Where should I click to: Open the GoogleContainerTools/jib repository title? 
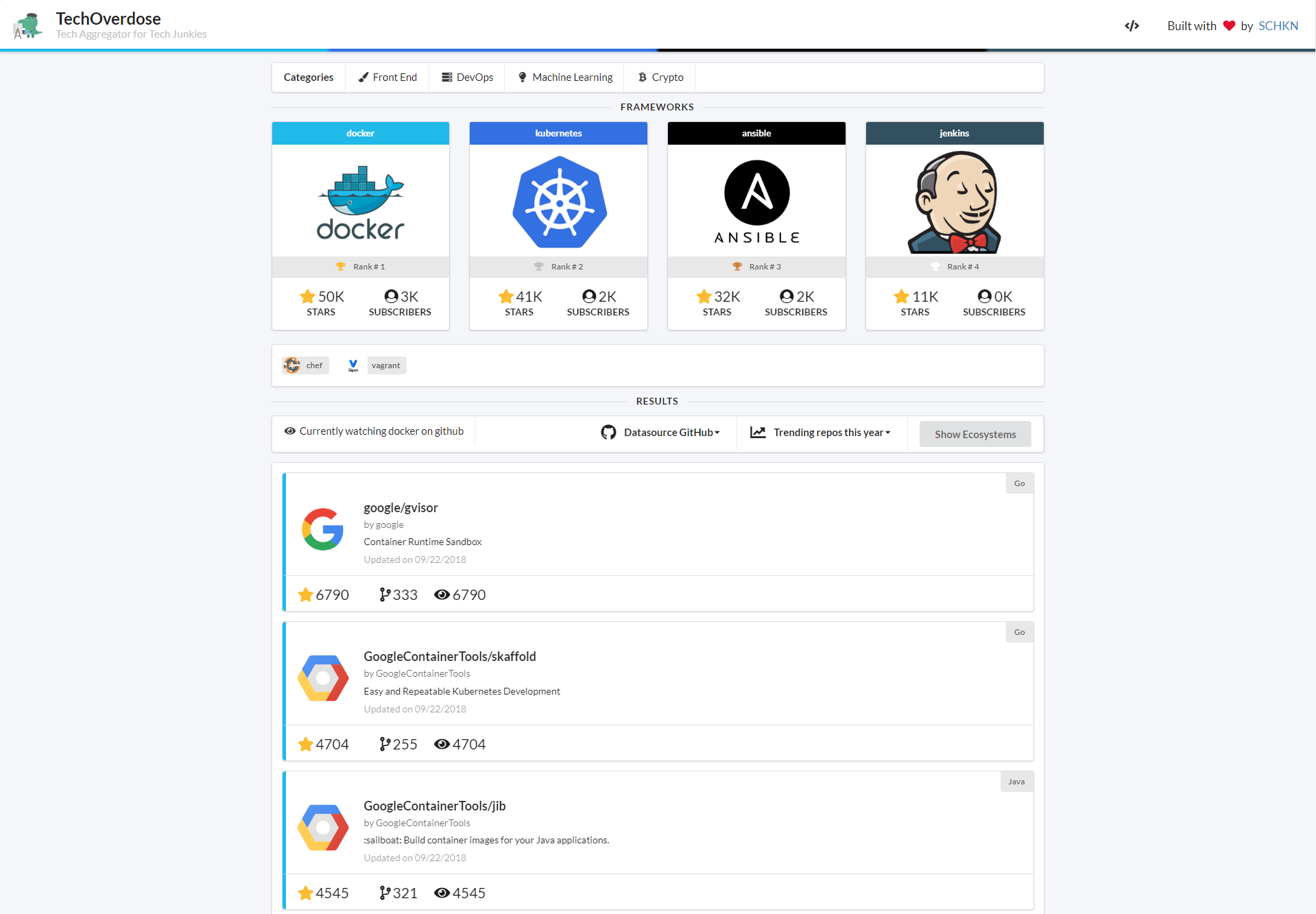pos(435,806)
